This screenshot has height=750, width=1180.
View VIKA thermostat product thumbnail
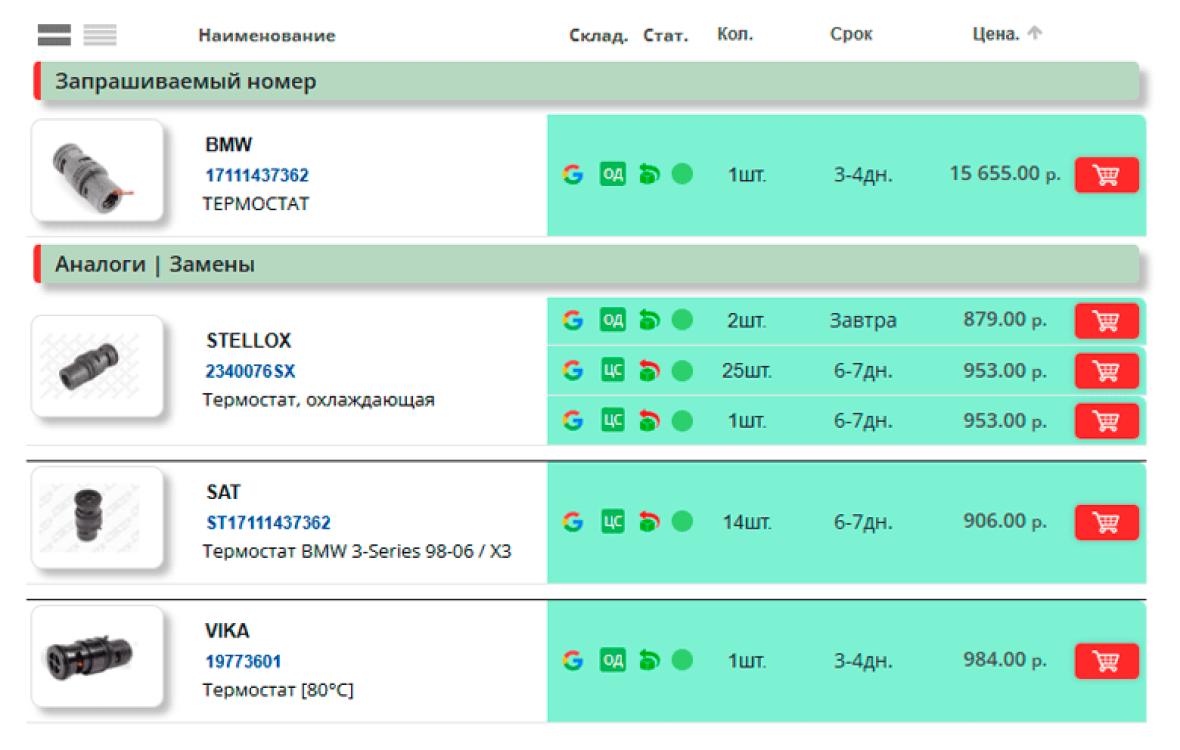pyautogui.click(x=97, y=657)
